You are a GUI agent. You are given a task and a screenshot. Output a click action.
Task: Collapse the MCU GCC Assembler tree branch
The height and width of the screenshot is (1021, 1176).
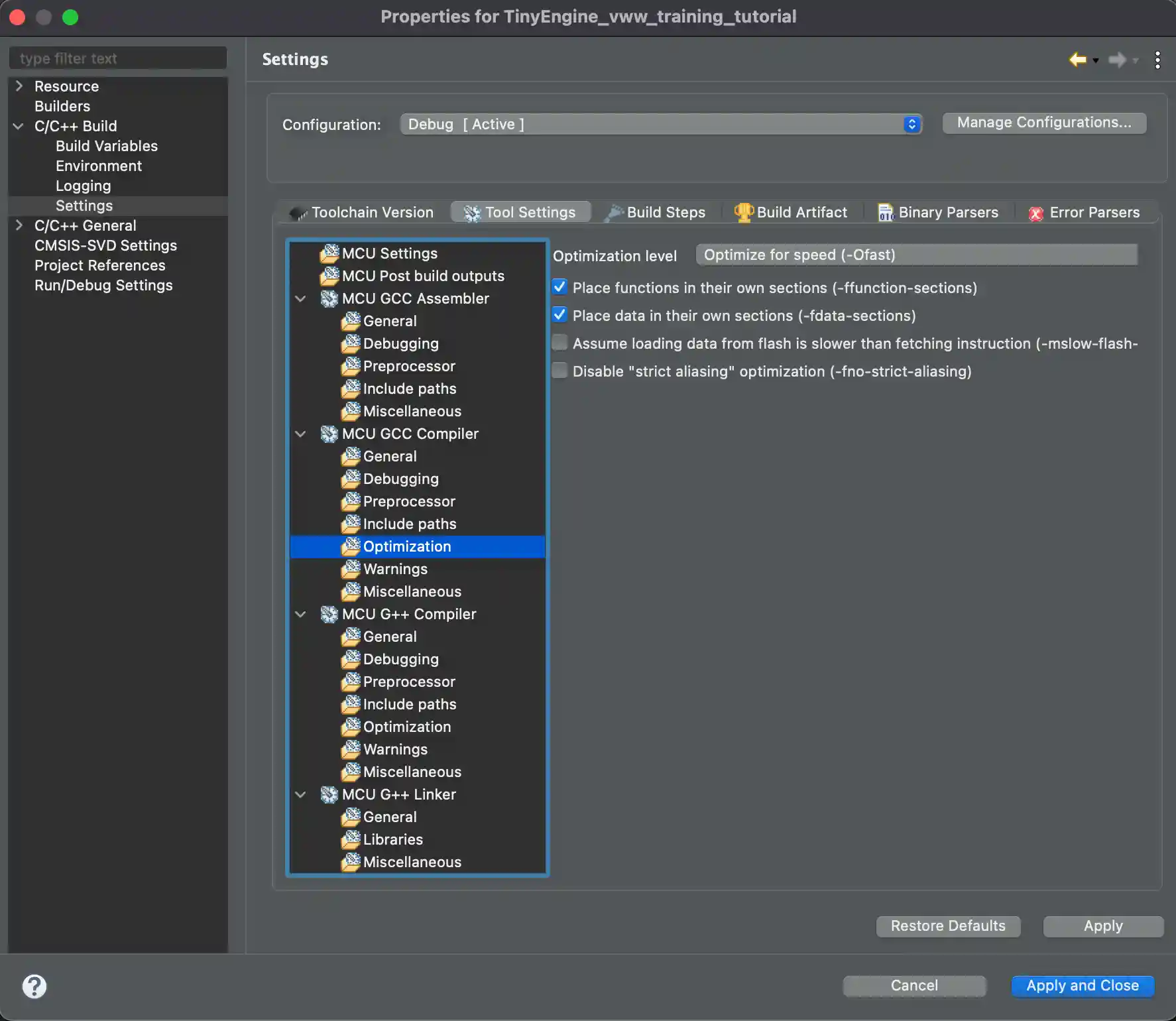[x=301, y=298]
